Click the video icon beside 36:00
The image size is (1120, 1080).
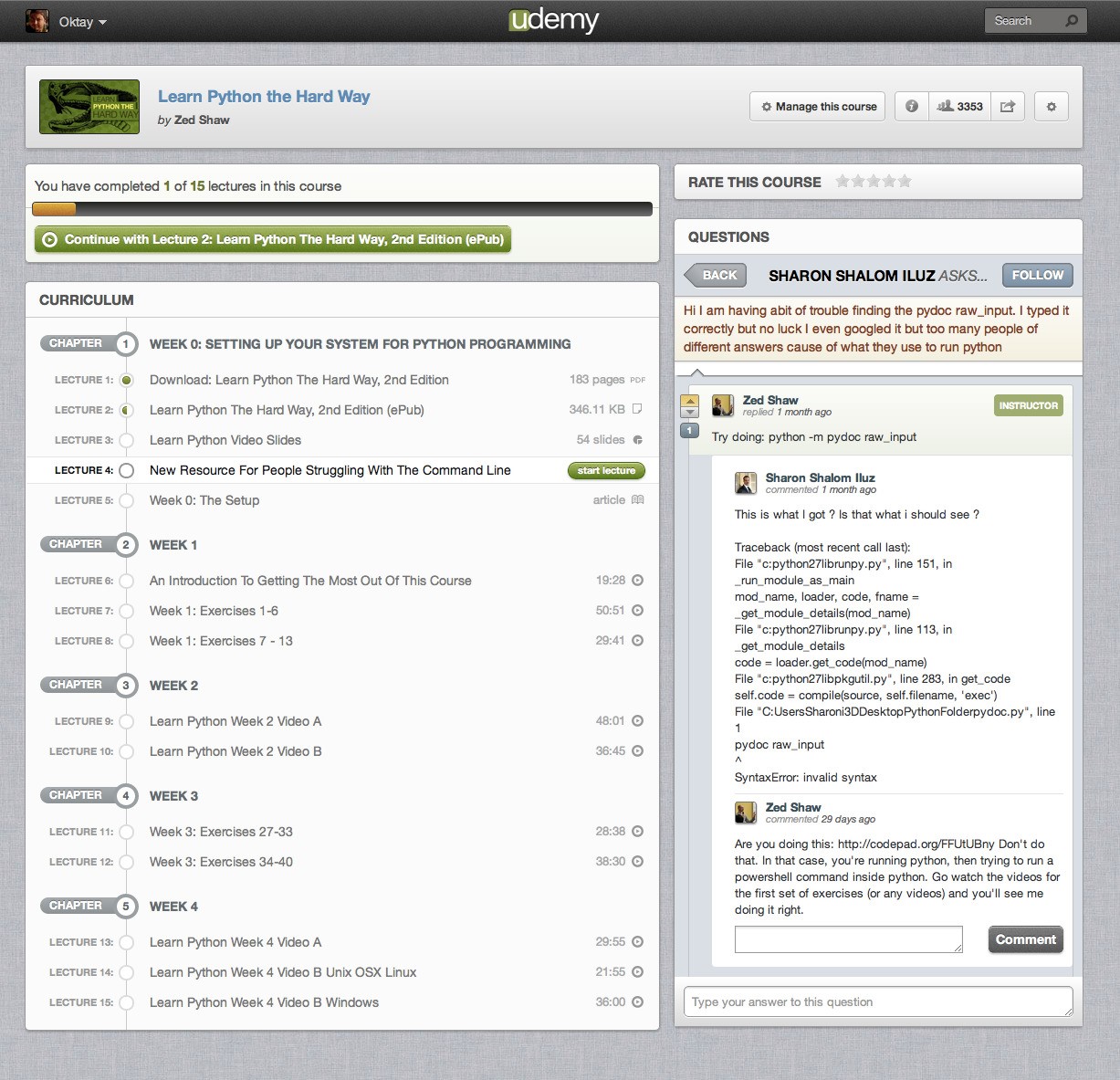coord(637,1001)
